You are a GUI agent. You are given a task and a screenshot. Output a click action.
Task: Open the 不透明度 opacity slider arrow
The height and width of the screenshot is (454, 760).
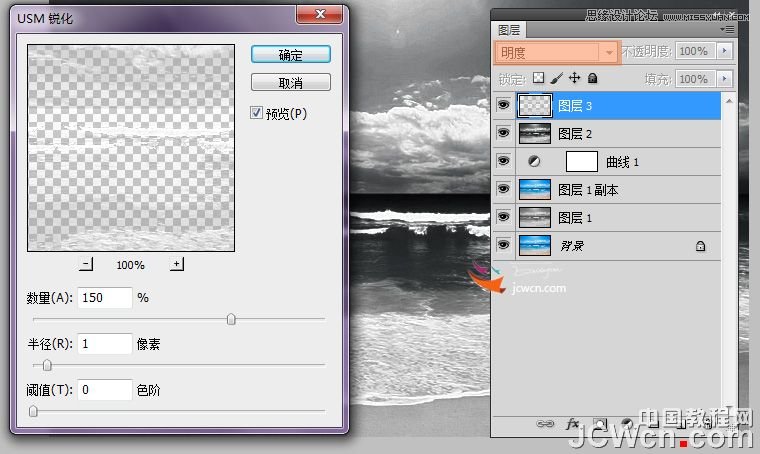point(725,51)
